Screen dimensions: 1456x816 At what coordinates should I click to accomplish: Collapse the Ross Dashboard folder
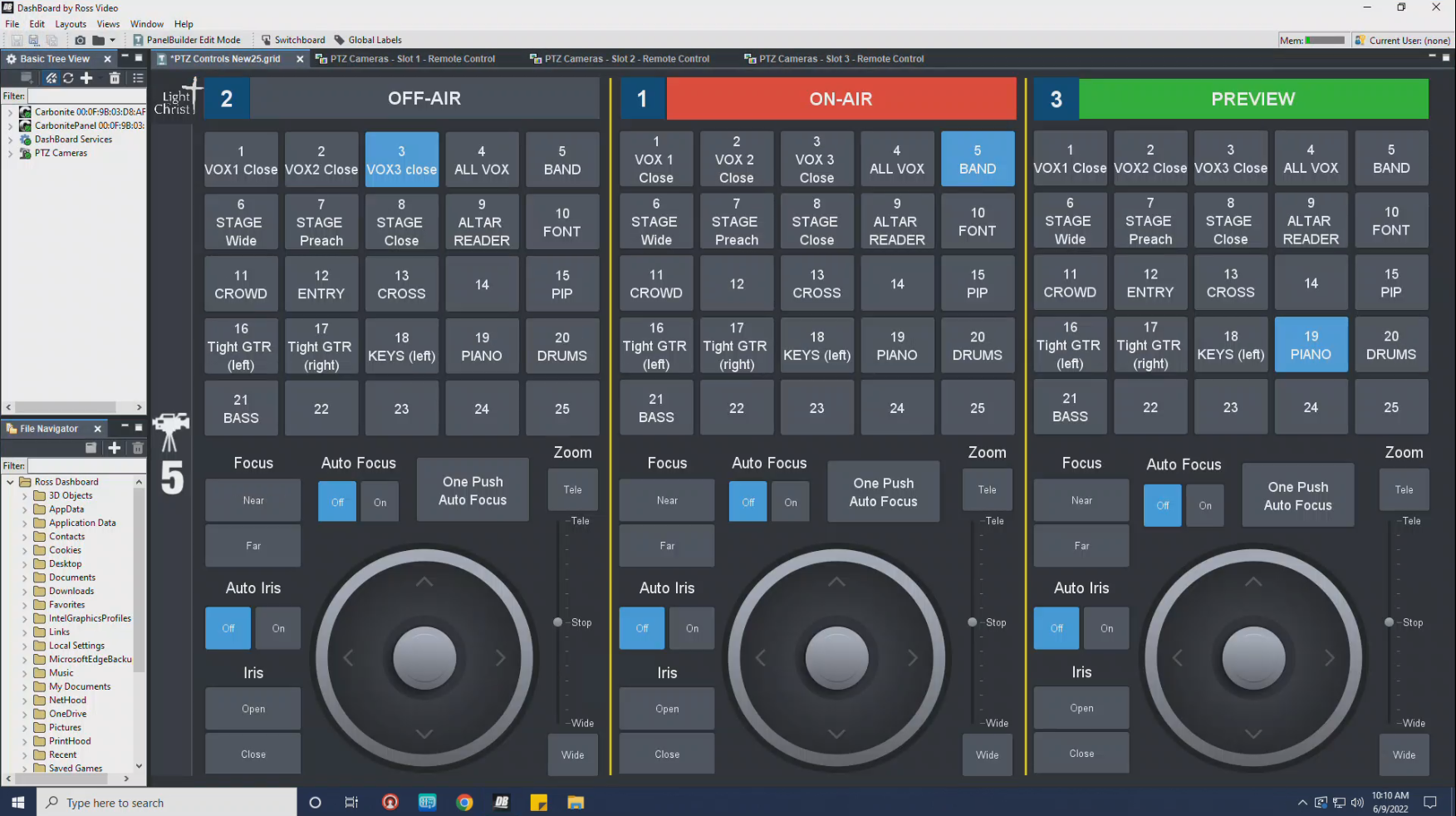(x=10, y=482)
